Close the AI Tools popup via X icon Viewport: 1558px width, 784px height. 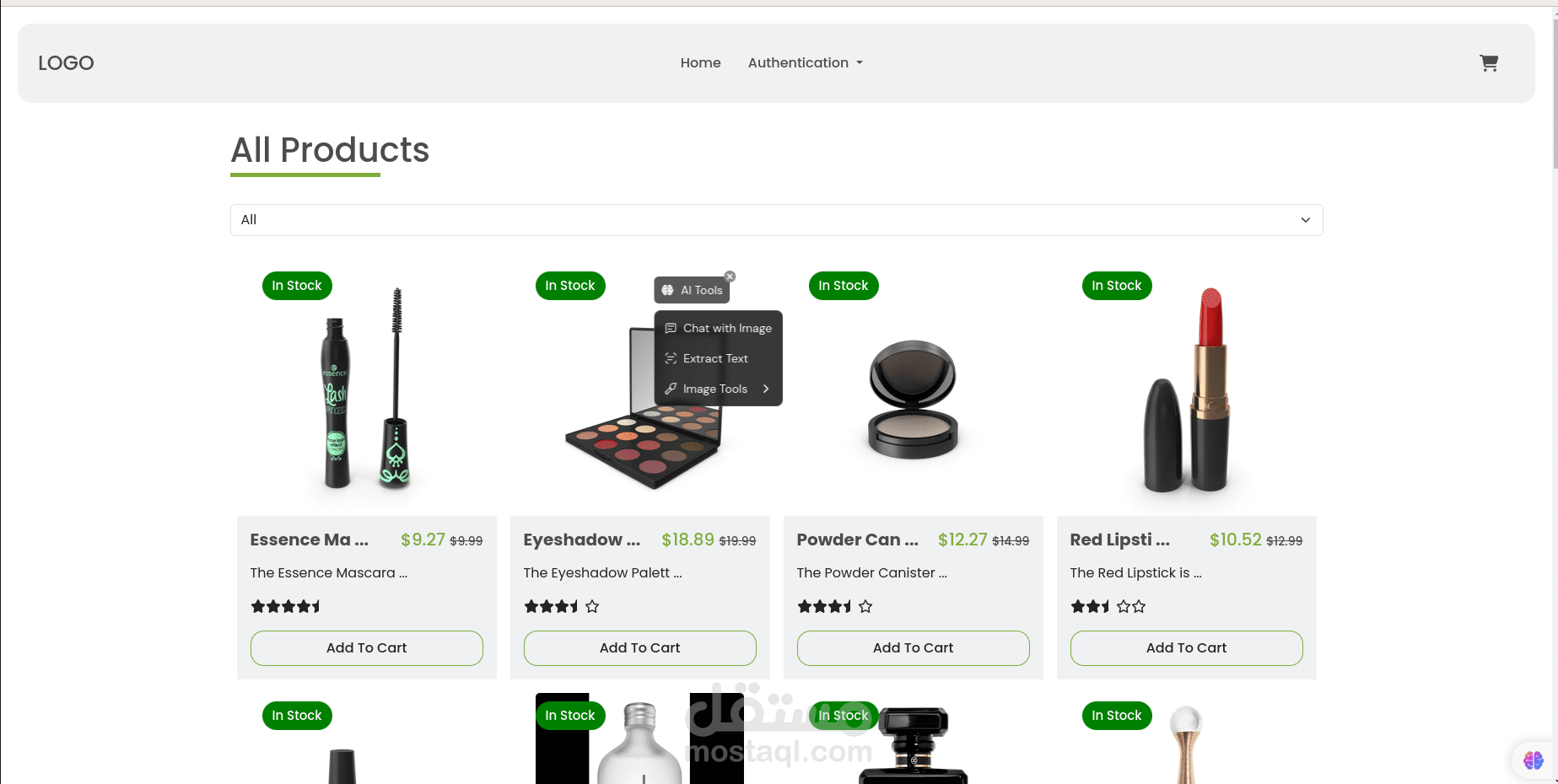click(730, 276)
